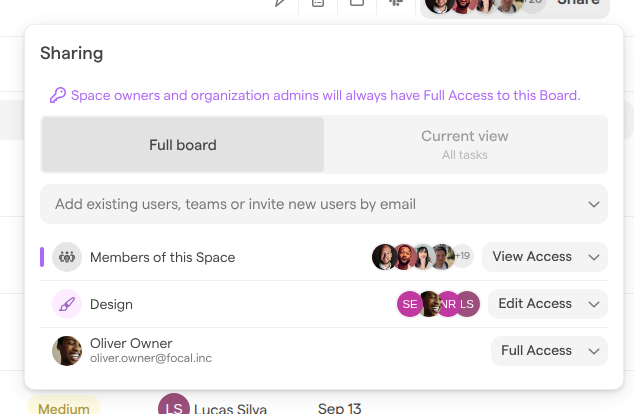Click the Sharing heading
Screen dimensions: 634x414
[x=72, y=53]
